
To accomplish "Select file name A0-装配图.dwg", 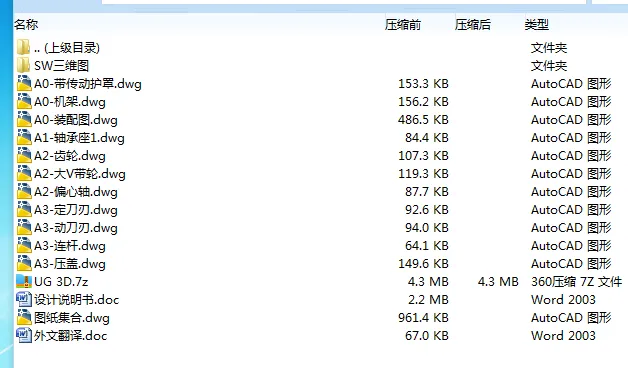I will (x=76, y=120).
